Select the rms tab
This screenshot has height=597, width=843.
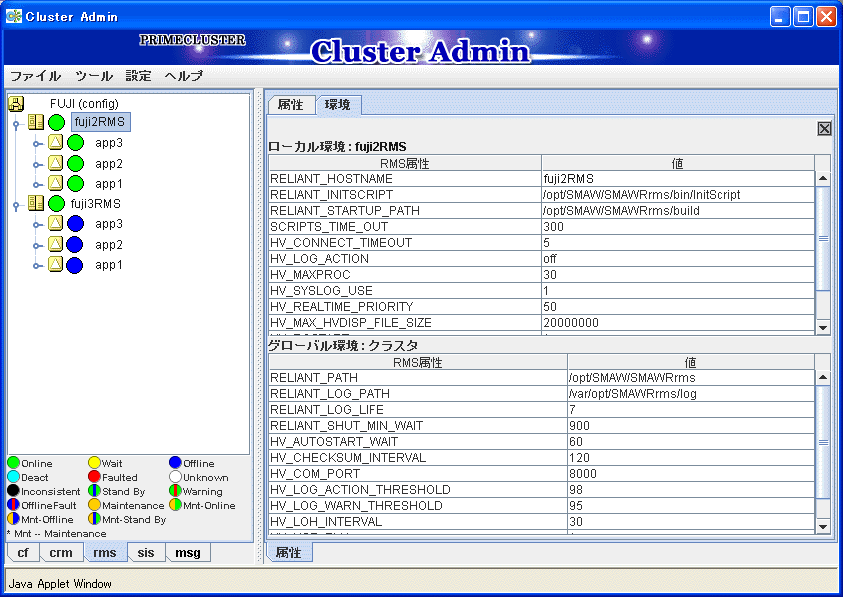[105, 553]
